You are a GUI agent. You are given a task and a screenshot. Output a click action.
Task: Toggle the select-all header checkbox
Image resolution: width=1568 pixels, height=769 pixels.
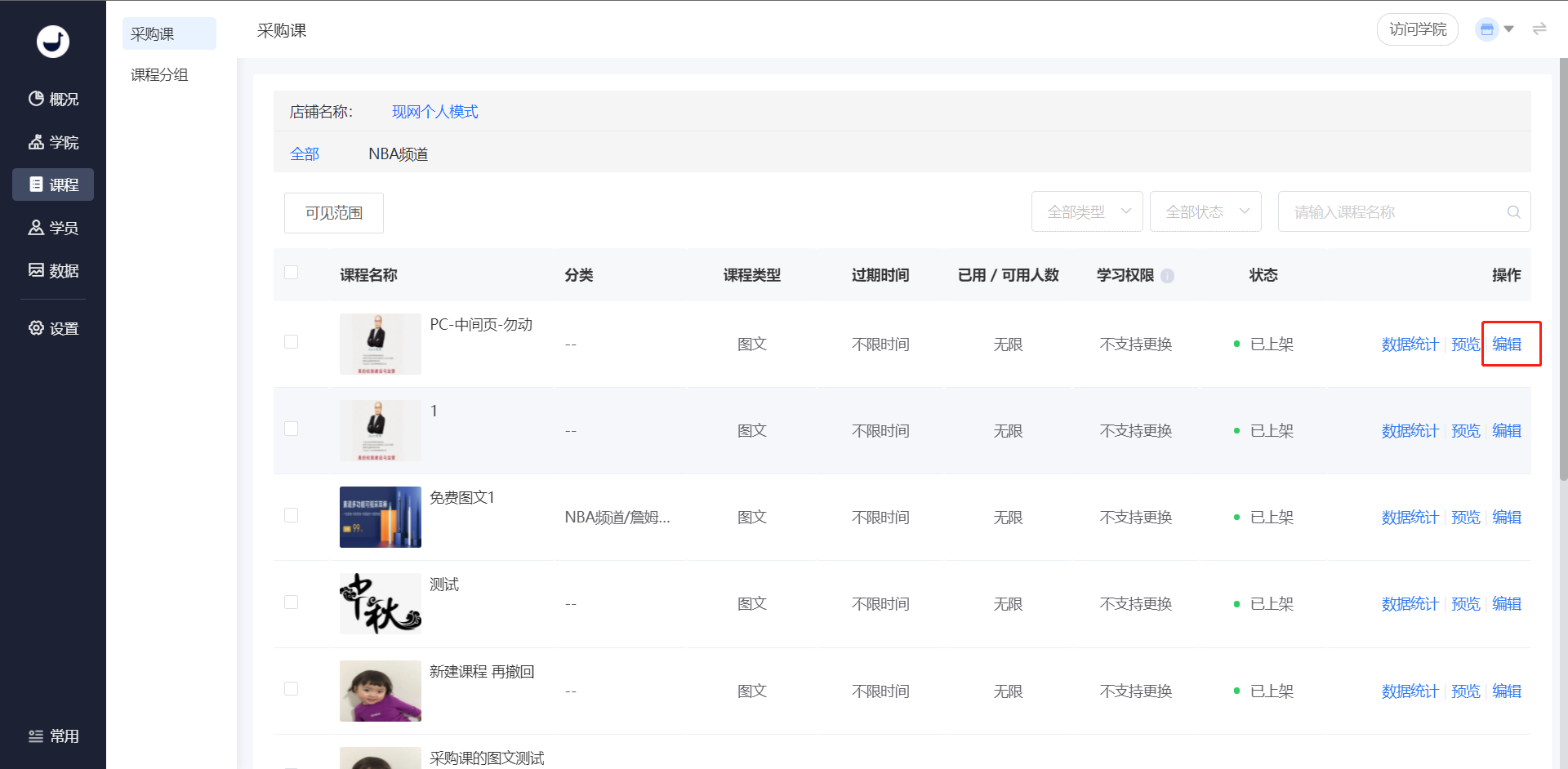tap(291, 273)
